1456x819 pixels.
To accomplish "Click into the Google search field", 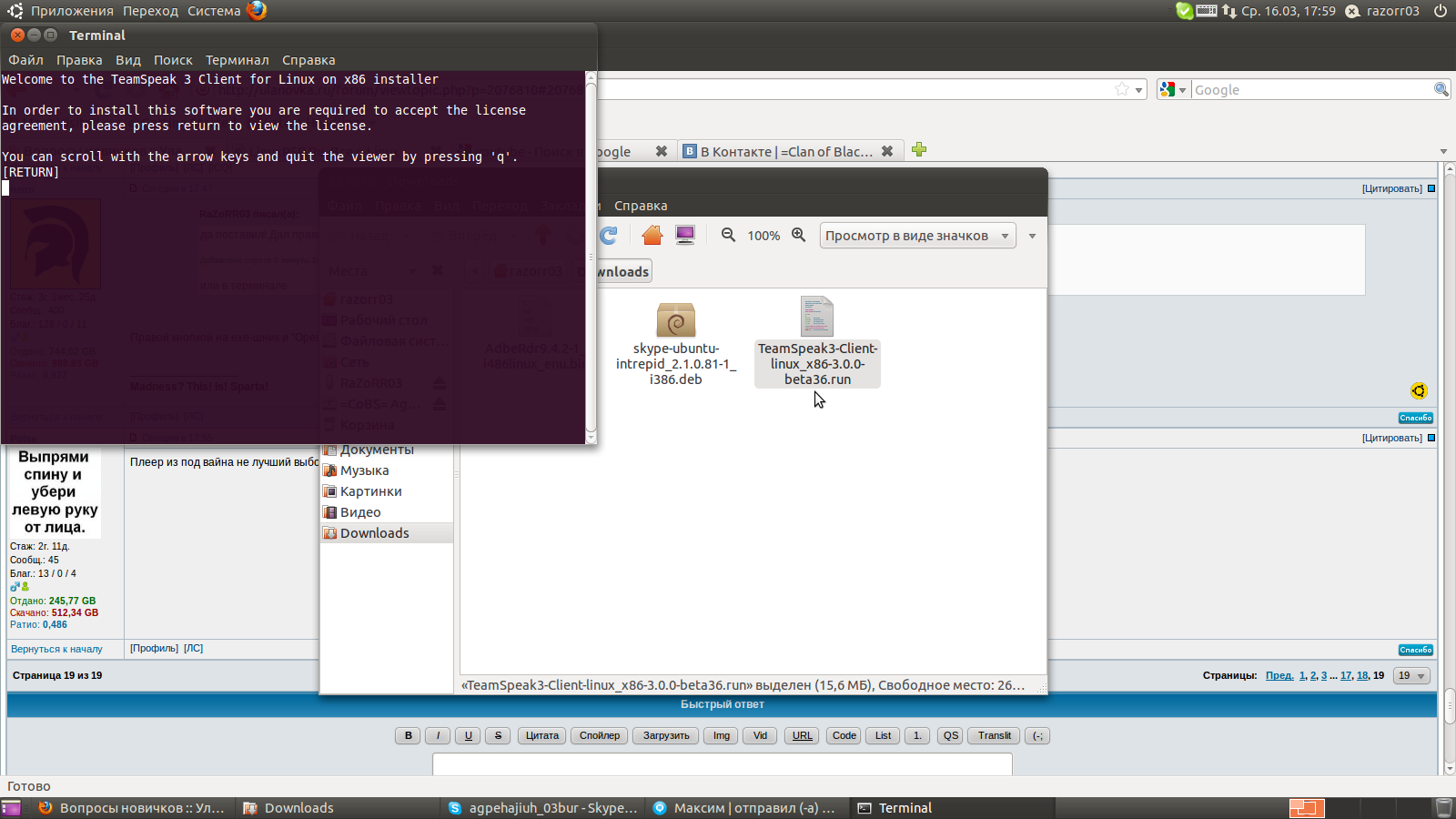I will [x=1310, y=90].
